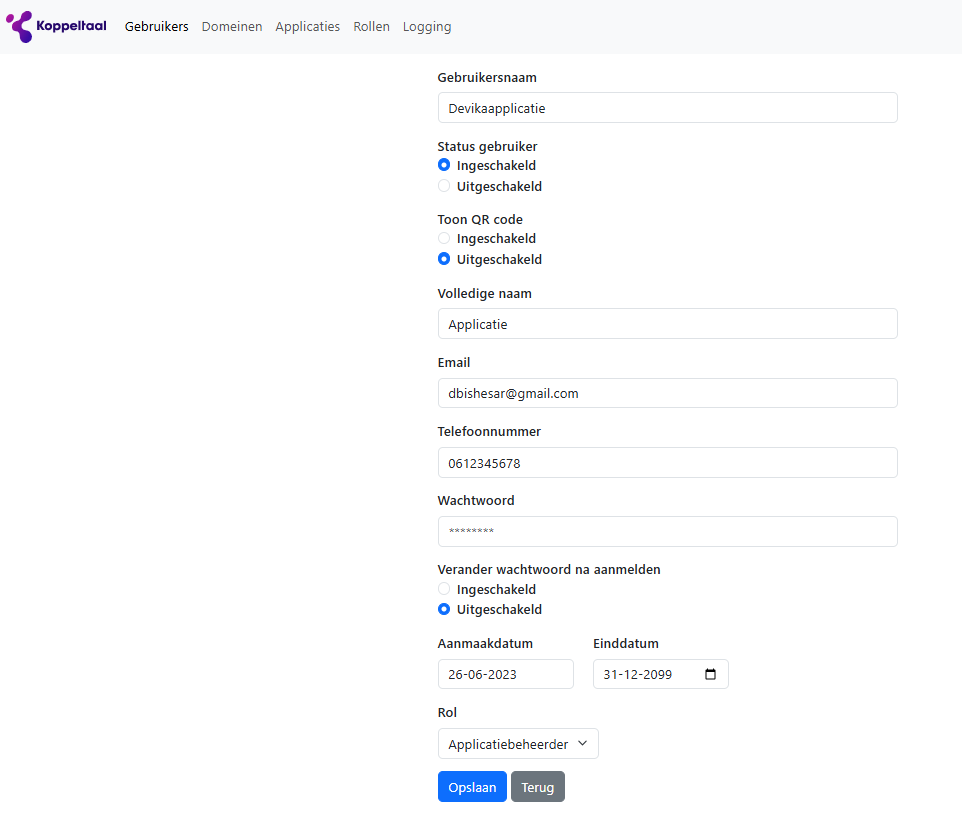
Task: Select Uitgeschakeld for Verander wachtwoord na aanmelden
Action: (x=444, y=609)
